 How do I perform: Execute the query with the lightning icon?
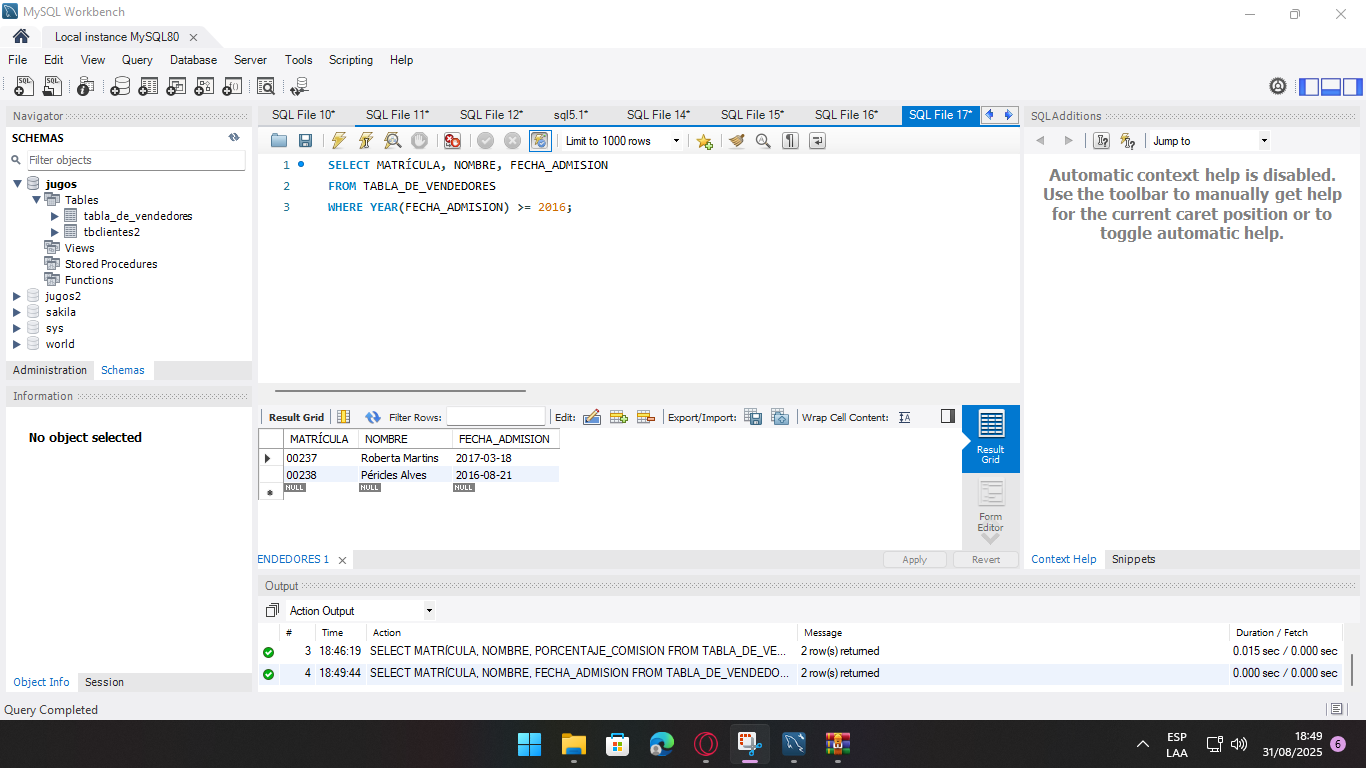[x=339, y=141]
